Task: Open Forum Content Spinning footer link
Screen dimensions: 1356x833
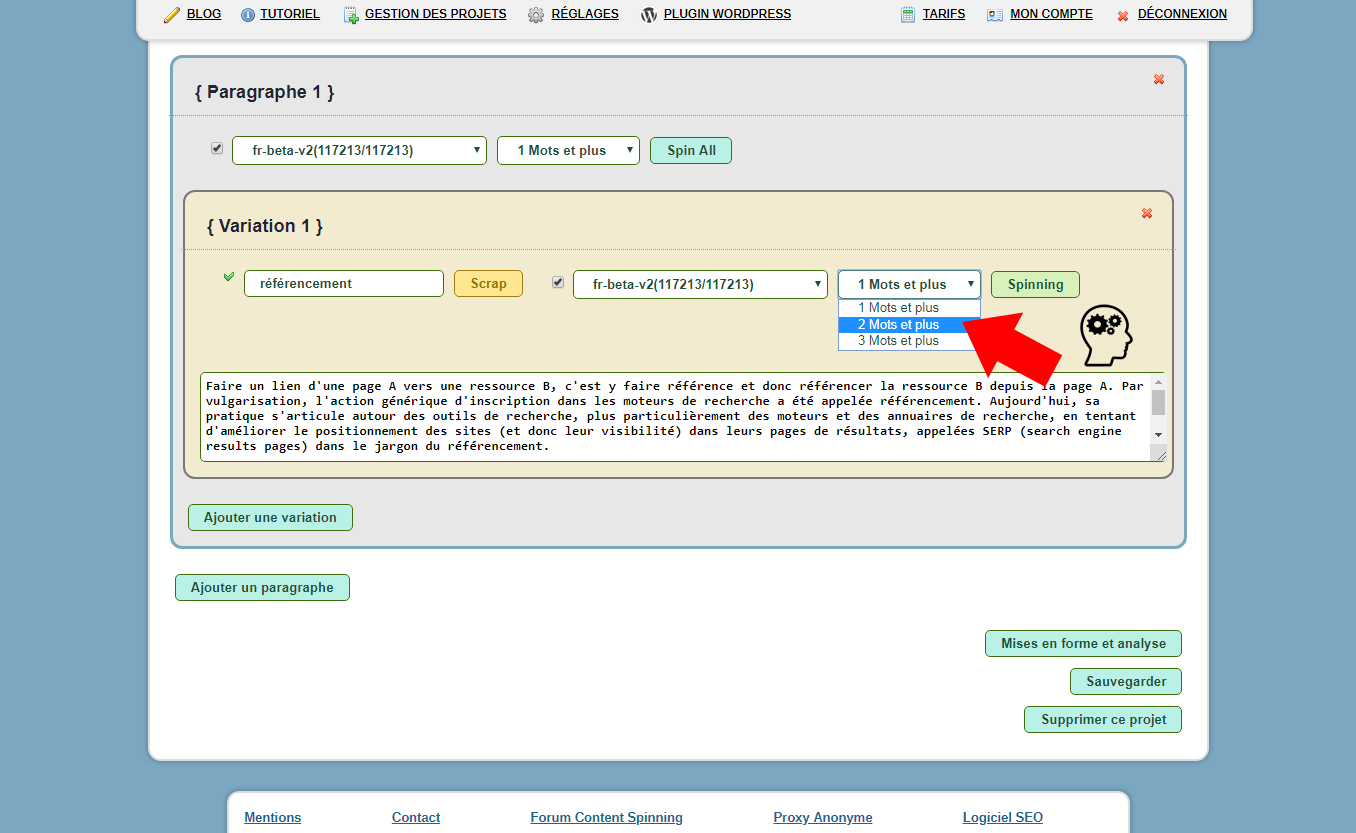Action: point(607,817)
